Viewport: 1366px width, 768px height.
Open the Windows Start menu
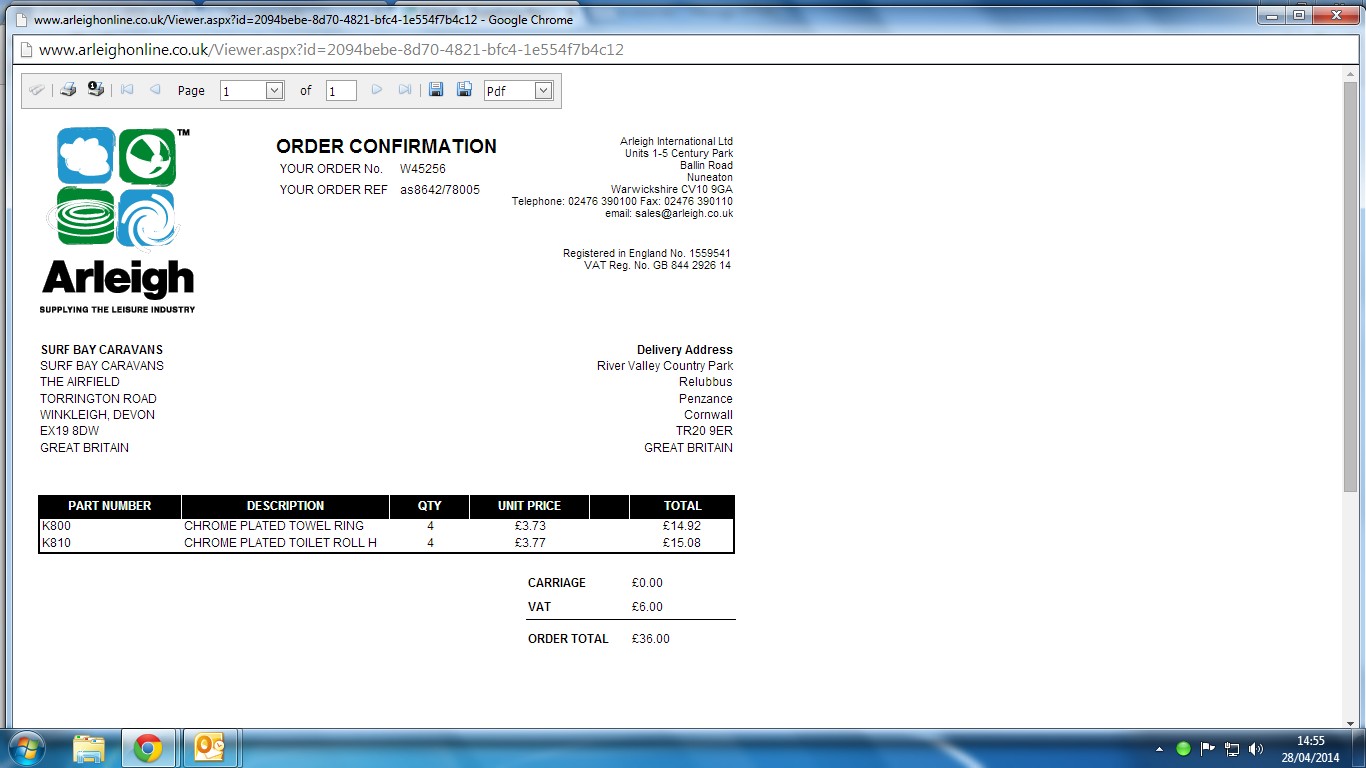pyautogui.click(x=27, y=748)
